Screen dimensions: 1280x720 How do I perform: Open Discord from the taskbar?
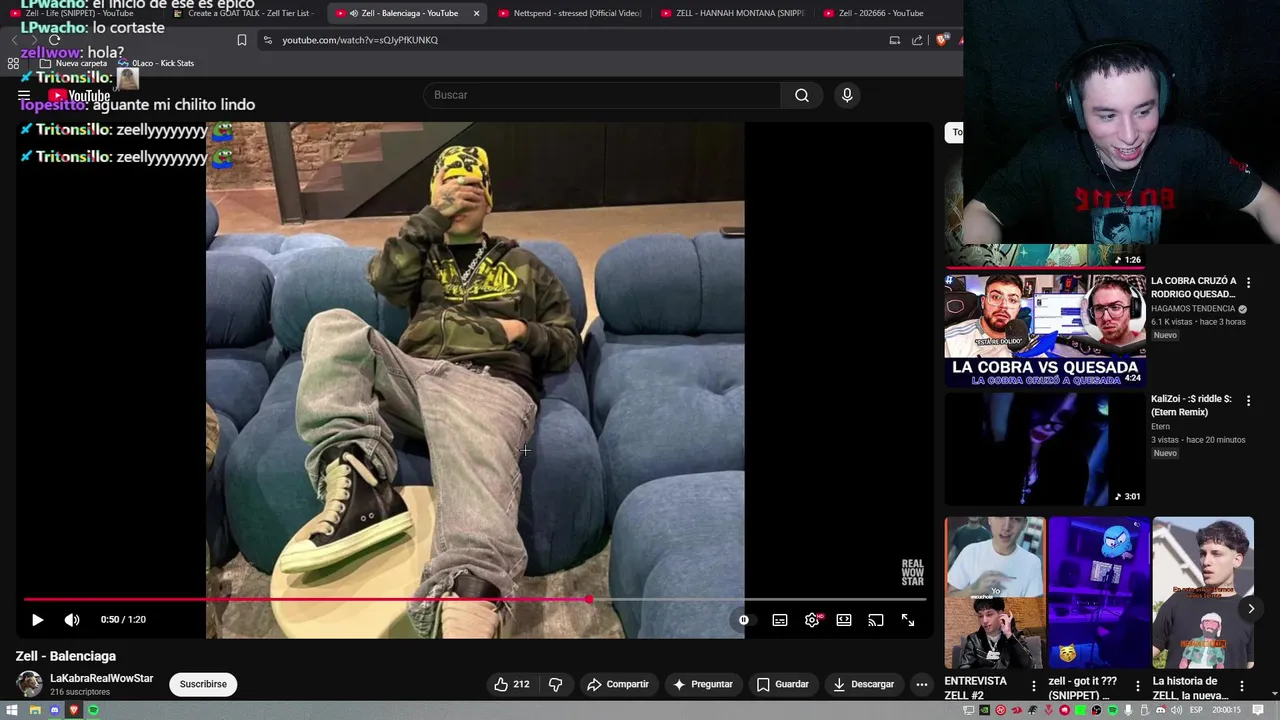click(54, 710)
